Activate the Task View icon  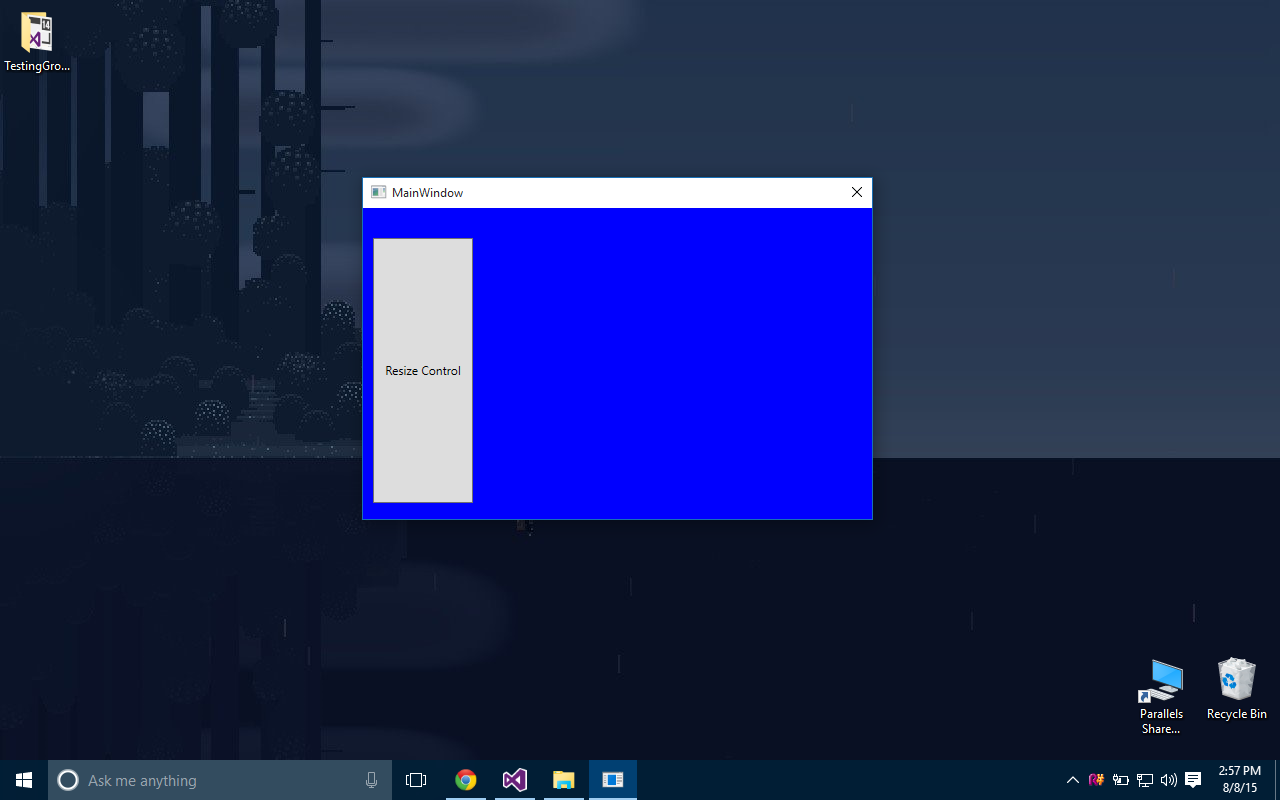tap(416, 780)
